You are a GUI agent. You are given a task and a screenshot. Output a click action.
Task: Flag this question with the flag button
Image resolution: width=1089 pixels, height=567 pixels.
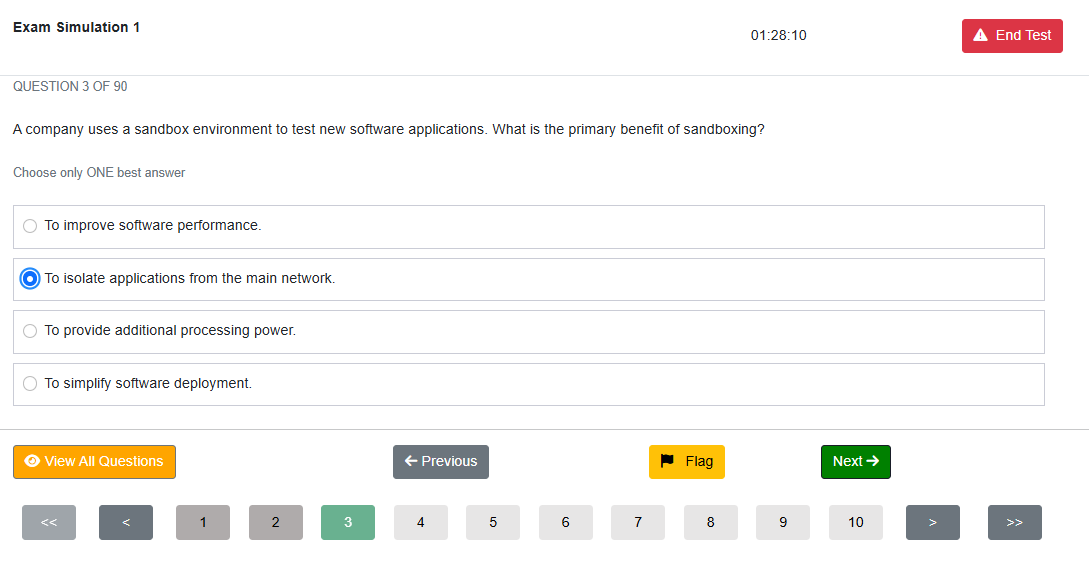click(x=686, y=461)
